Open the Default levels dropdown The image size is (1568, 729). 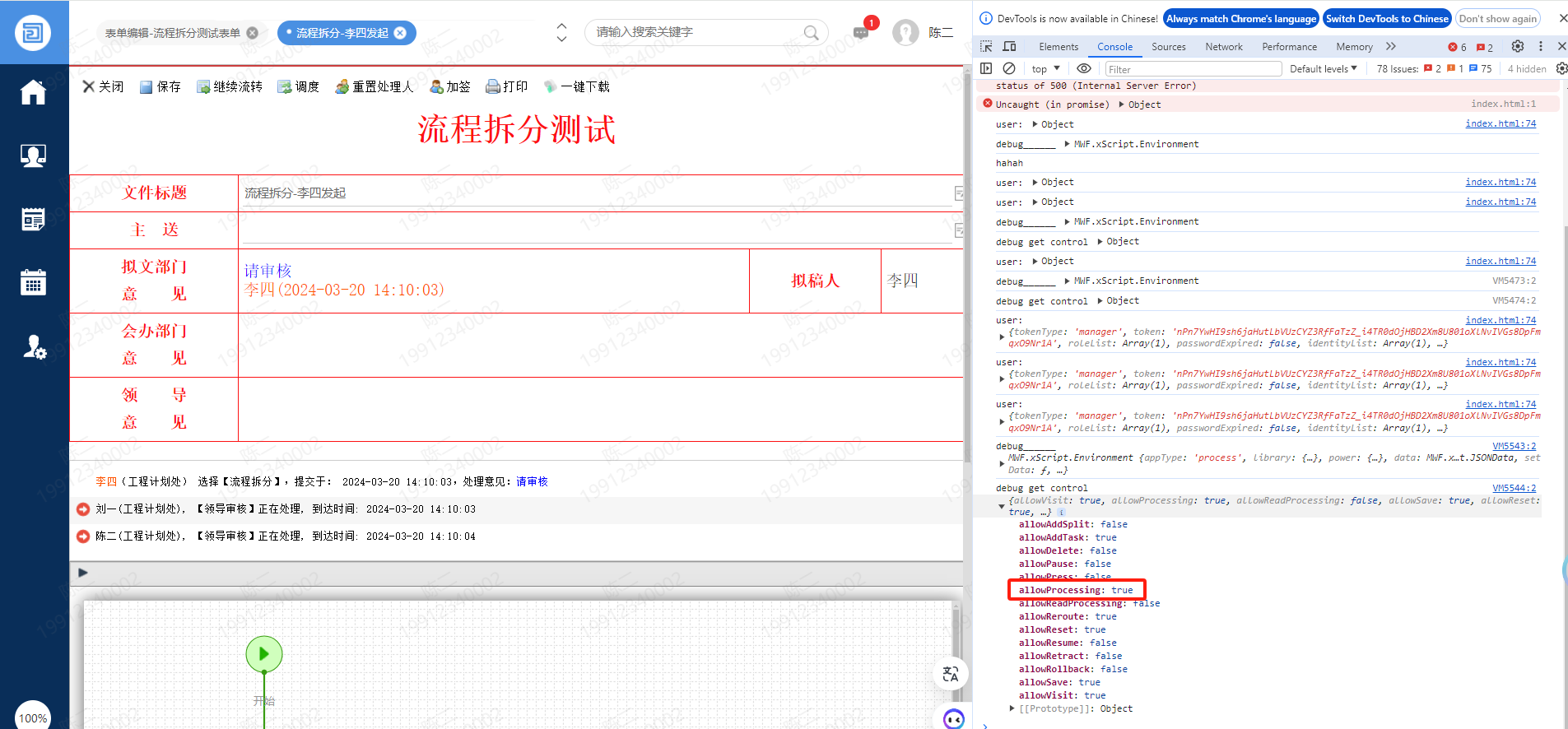tap(1323, 69)
